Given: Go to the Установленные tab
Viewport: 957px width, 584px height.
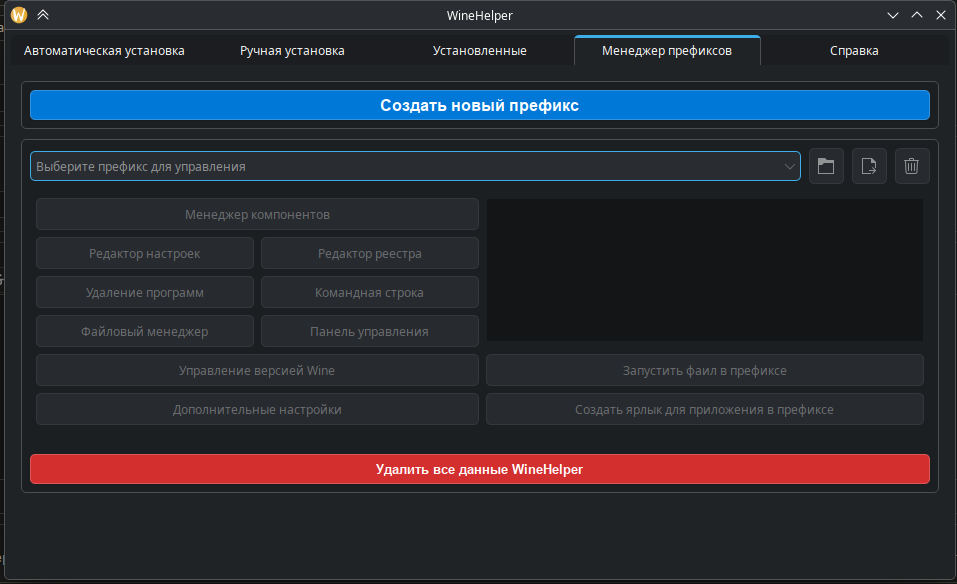Looking at the screenshot, I should [479, 51].
